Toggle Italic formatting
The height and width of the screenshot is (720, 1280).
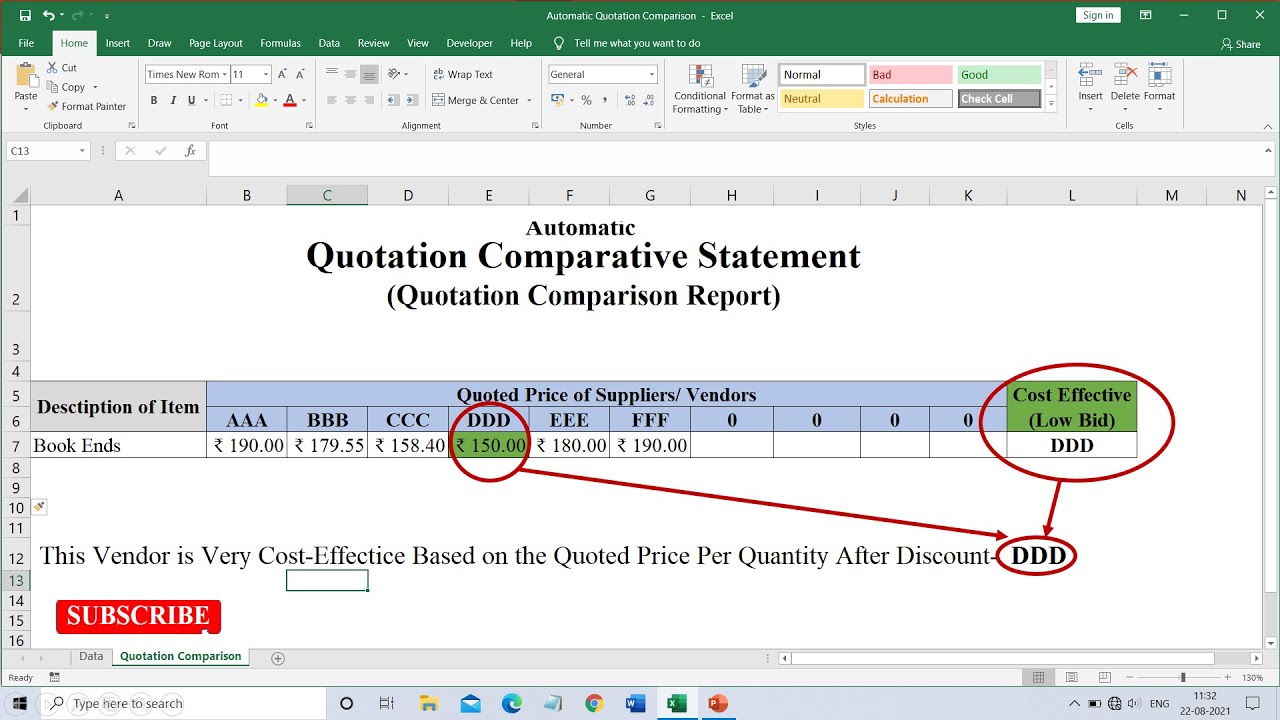173,100
